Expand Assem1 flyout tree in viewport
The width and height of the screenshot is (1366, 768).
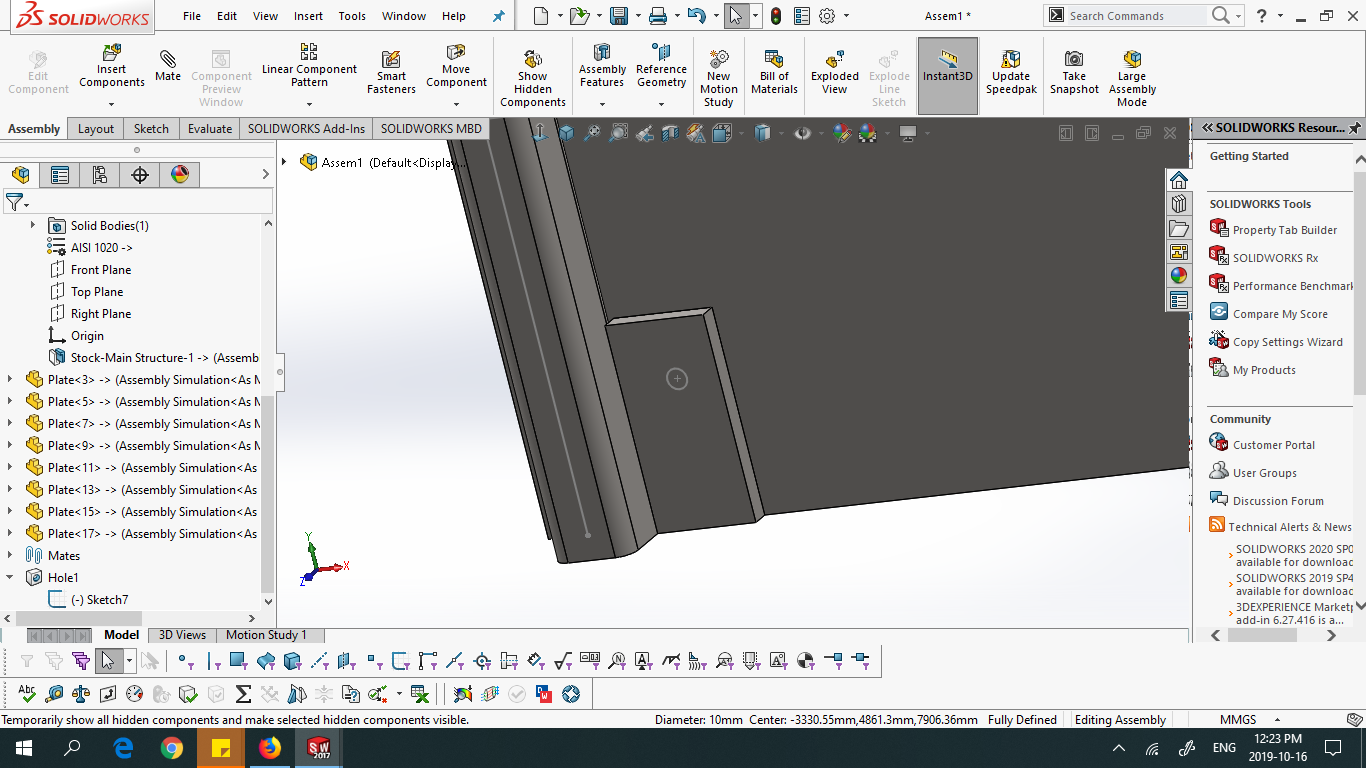coord(285,162)
